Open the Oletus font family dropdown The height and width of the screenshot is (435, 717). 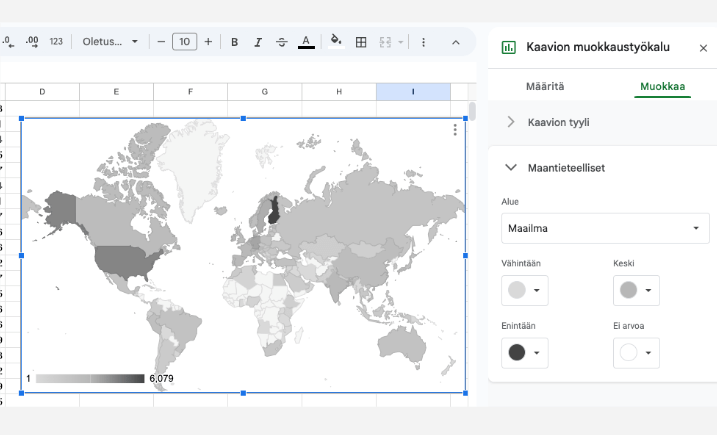[x=110, y=42]
